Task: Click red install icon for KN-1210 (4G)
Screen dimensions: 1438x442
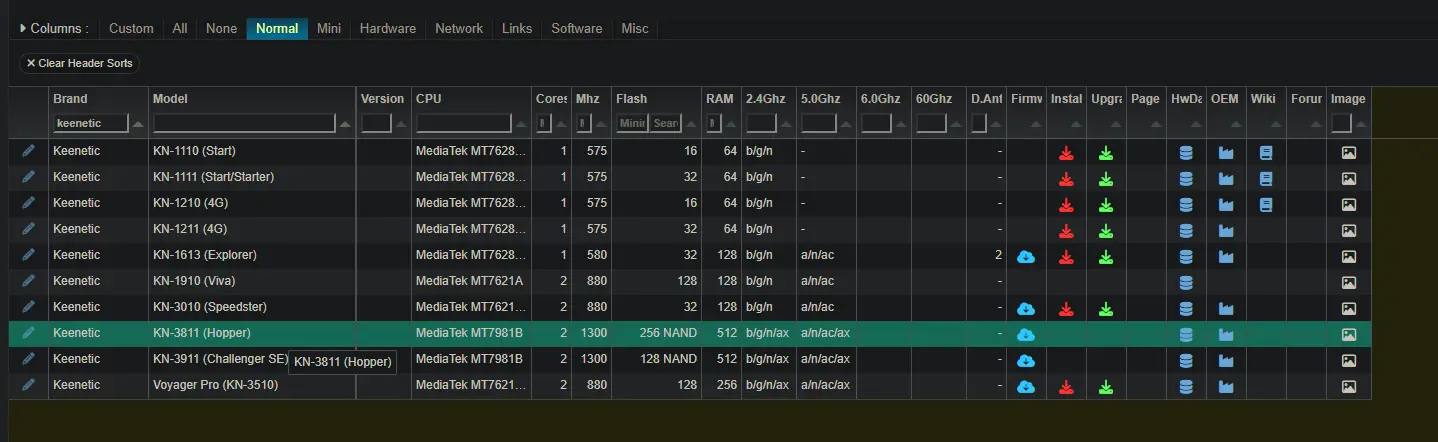Action: pyautogui.click(x=1066, y=205)
